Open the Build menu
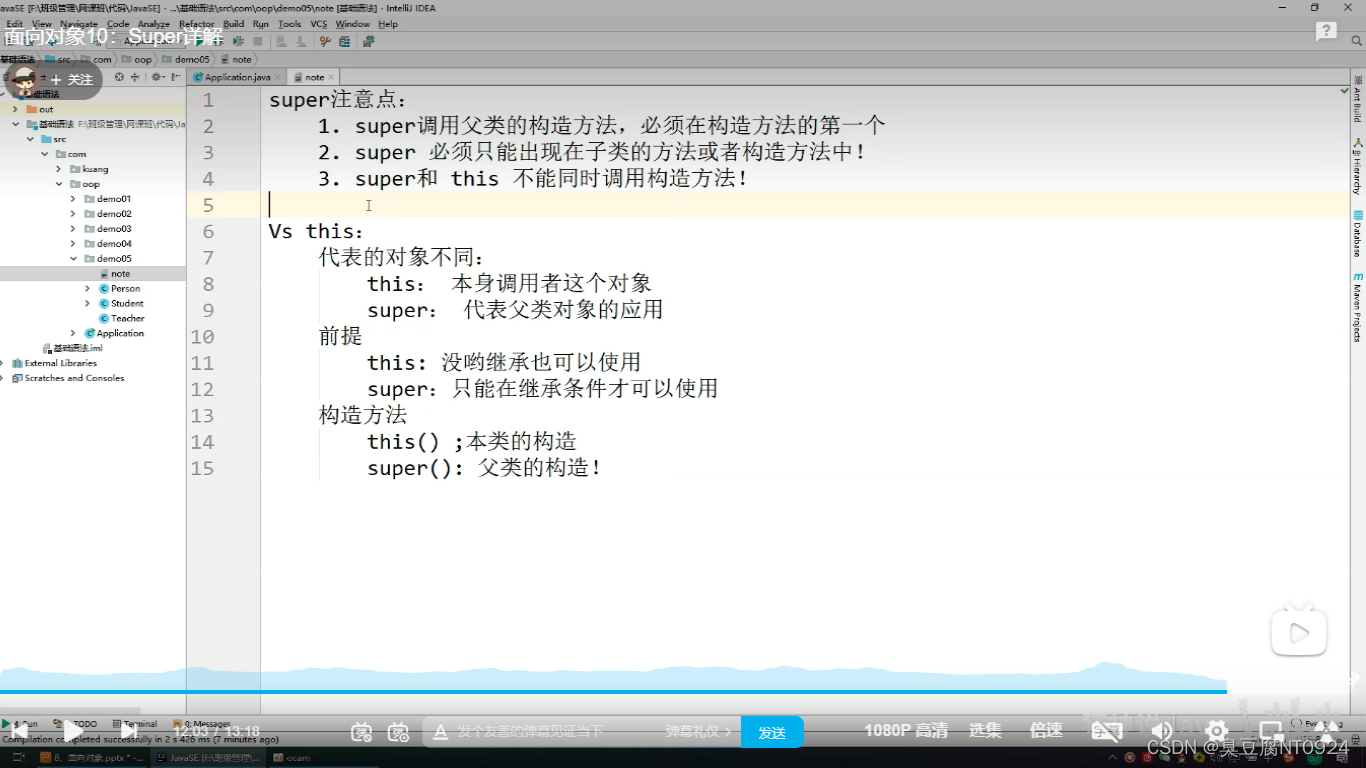Image resolution: width=1366 pixels, height=768 pixels. pyautogui.click(x=233, y=24)
